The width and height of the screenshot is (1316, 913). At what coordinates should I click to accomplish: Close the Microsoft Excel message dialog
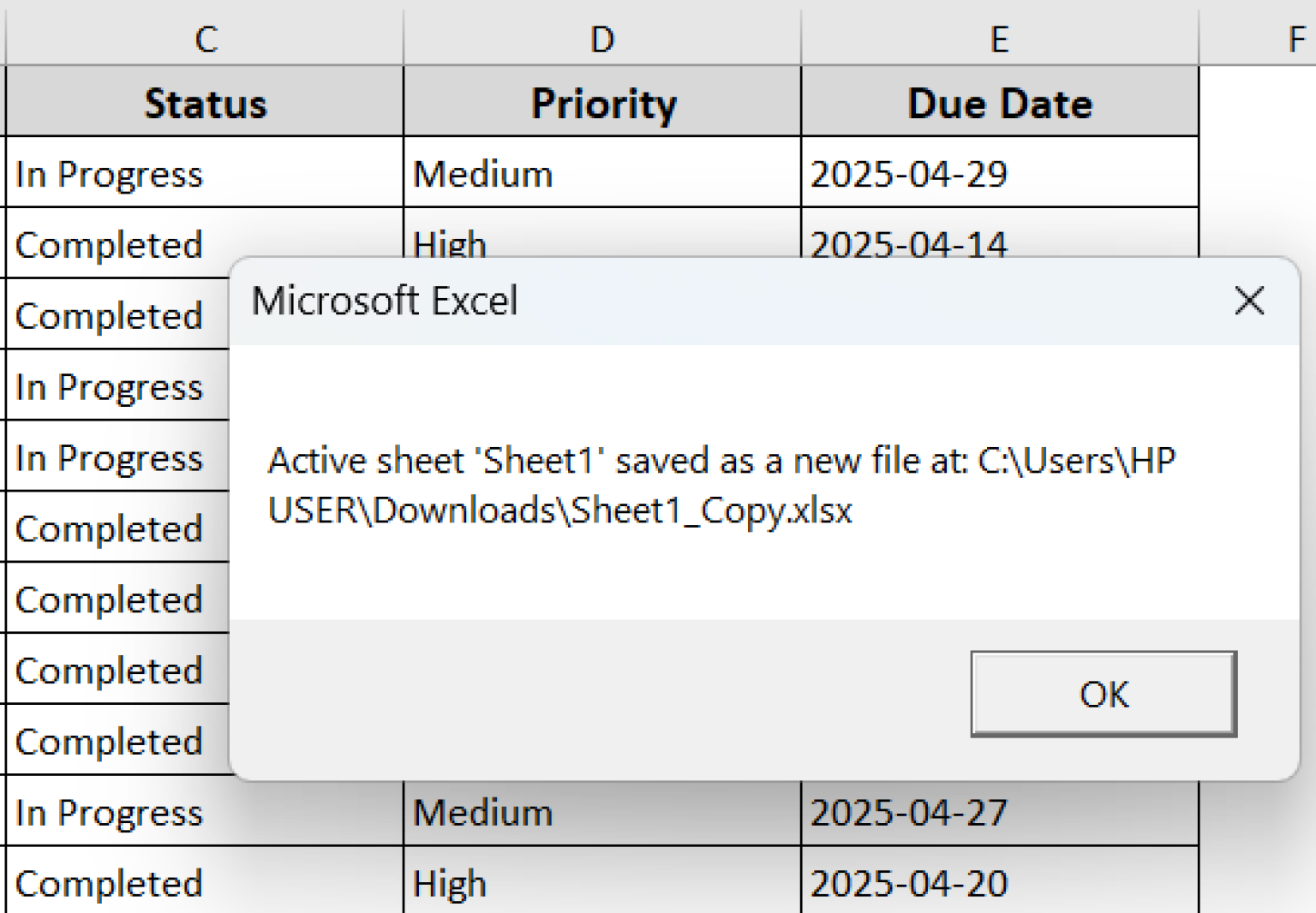[x=1249, y=301]
